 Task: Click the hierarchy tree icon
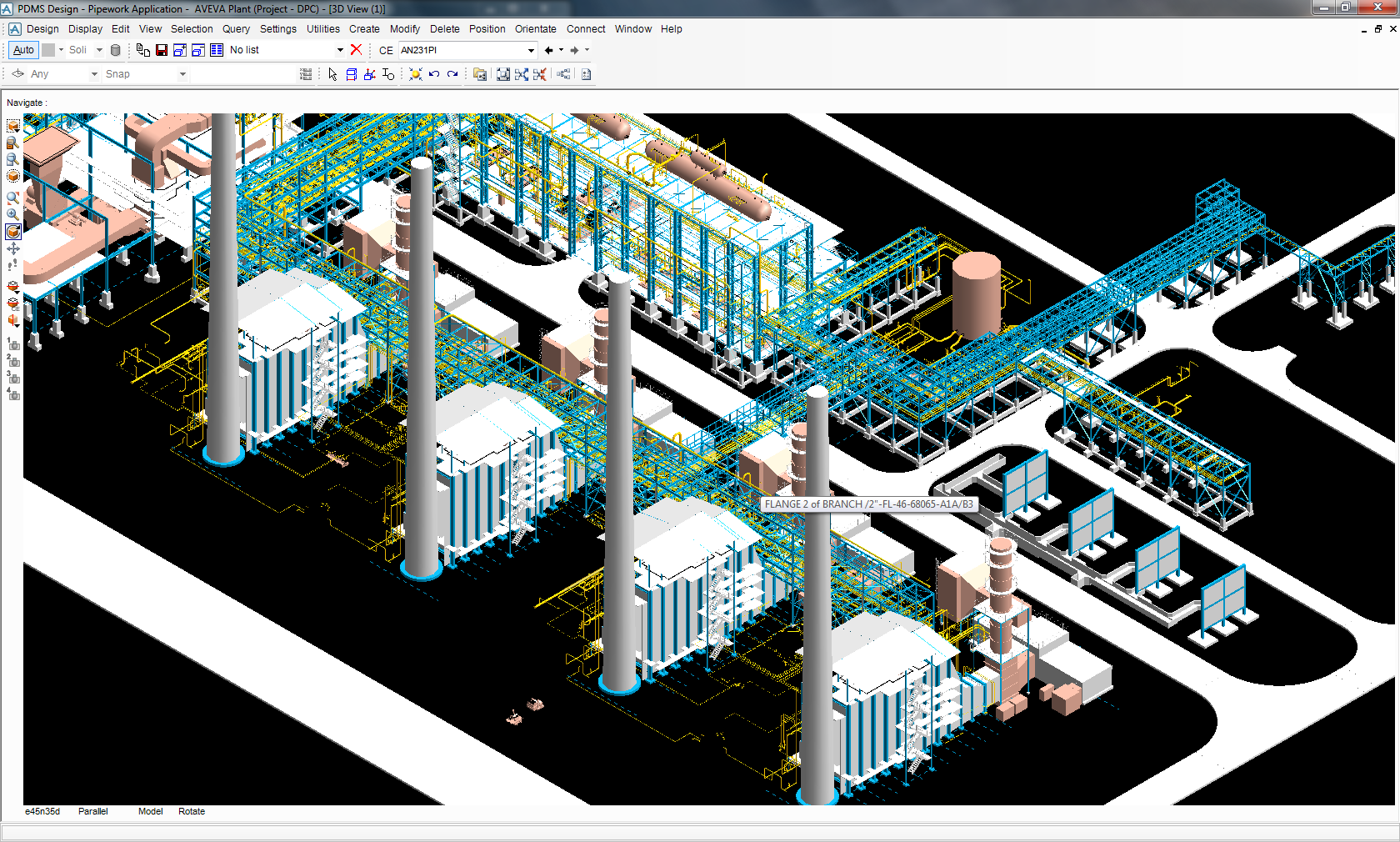564,74
